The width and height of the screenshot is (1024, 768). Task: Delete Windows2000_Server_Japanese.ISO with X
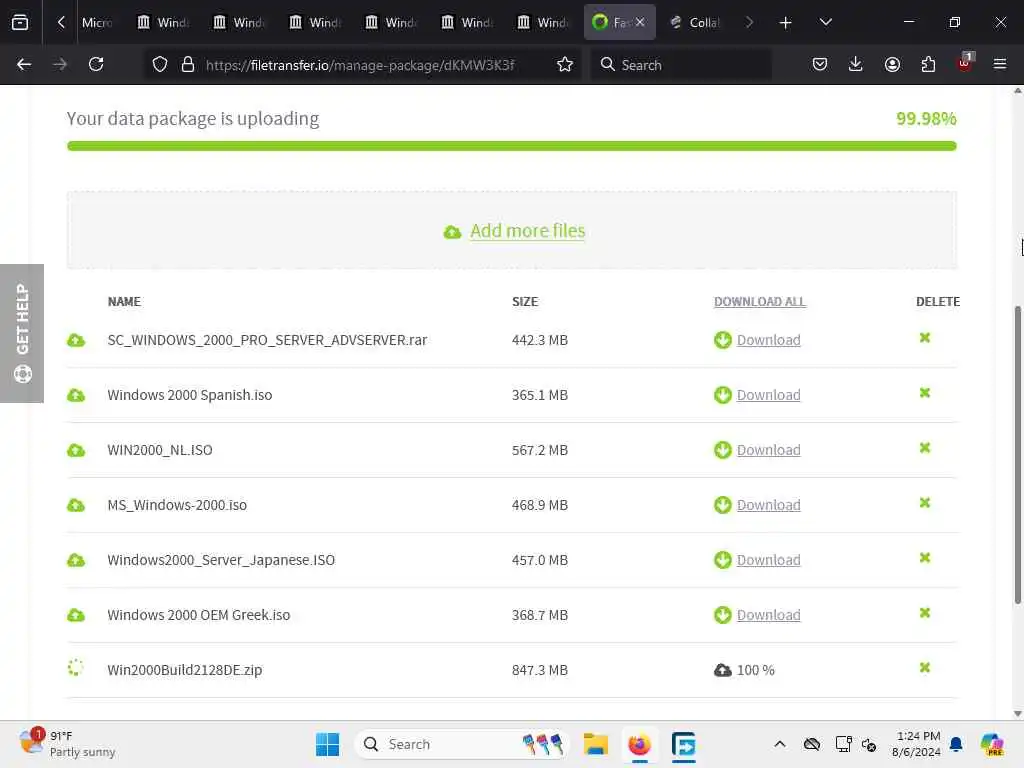(925, 558)
